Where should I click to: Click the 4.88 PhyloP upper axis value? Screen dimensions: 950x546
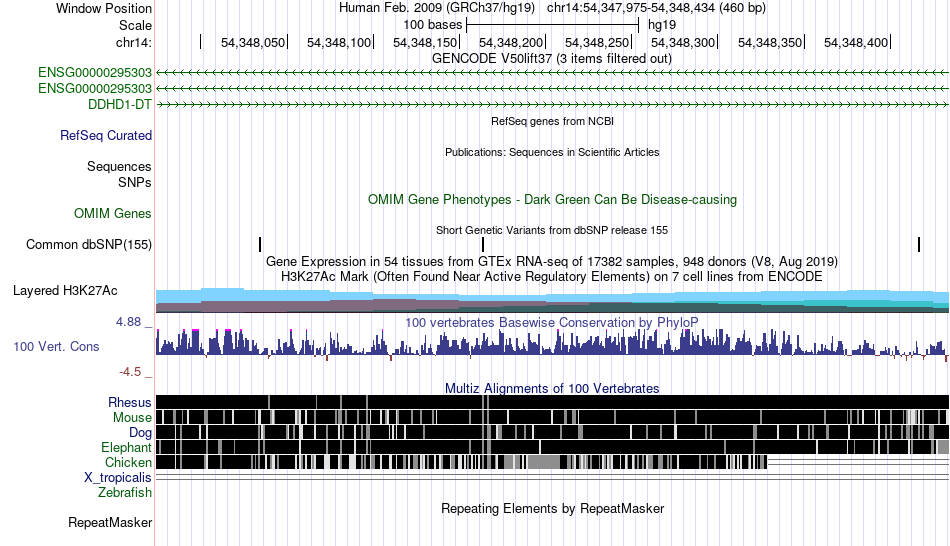[128, 322]
